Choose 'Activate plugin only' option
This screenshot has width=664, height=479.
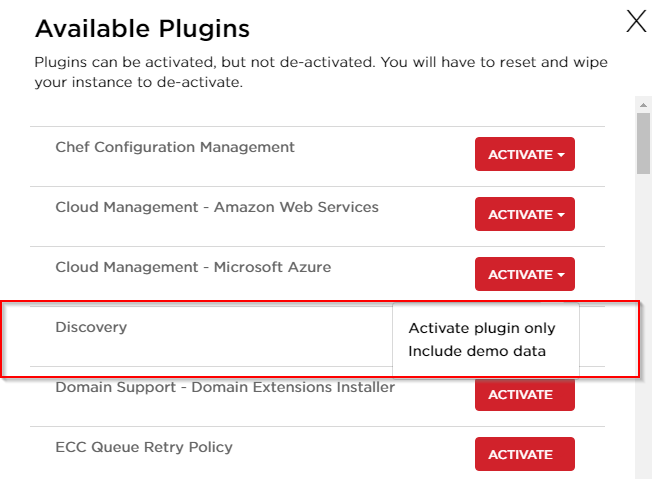(481, 328)
